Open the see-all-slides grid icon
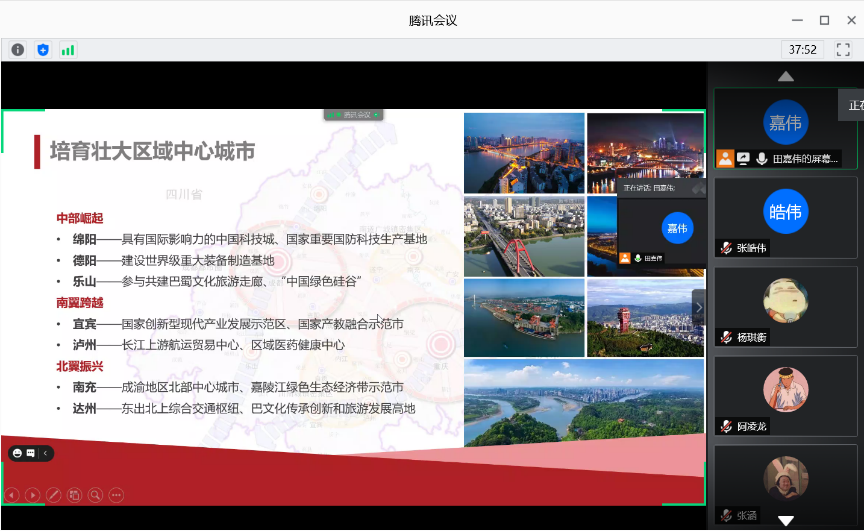 74,495
